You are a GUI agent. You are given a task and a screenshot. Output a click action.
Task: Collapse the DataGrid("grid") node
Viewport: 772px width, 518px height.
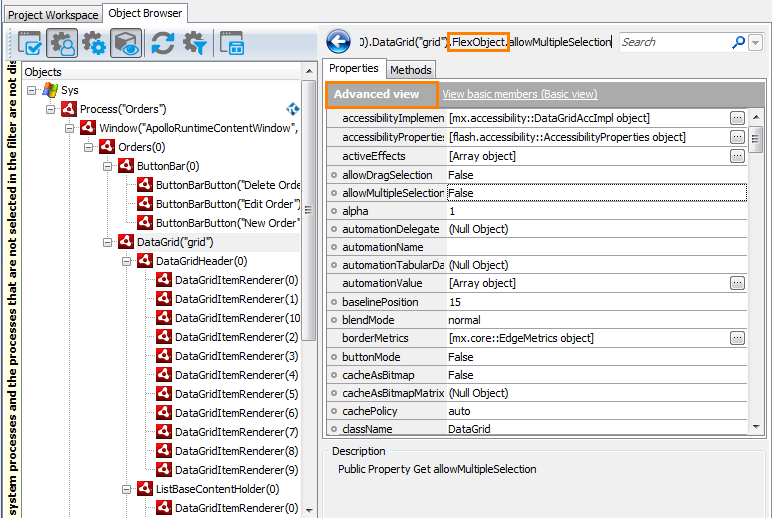point(108,242)
